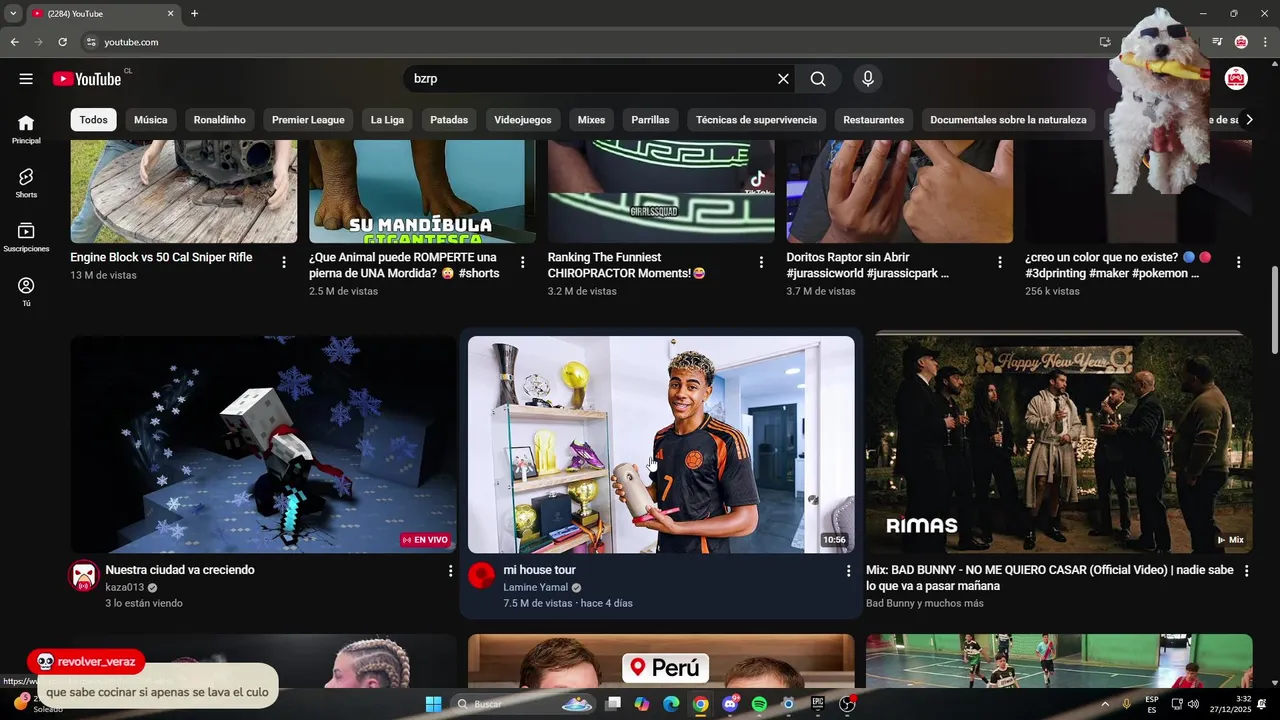Viewport: 1280px width, 720px height.
Task: Open Discord from the taskbar
Action: coord(730,704)
